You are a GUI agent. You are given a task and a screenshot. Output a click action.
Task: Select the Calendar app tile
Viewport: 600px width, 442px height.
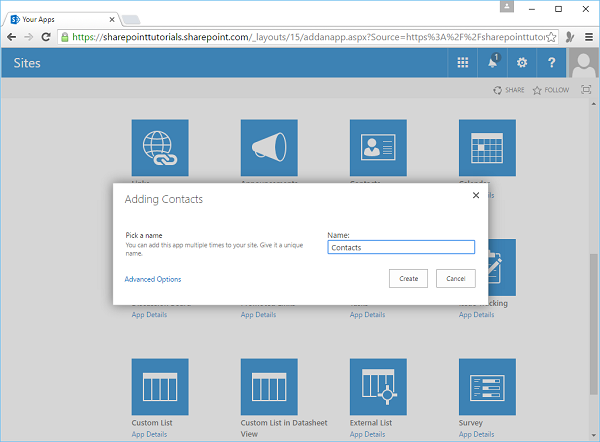[x=487, y=148]
